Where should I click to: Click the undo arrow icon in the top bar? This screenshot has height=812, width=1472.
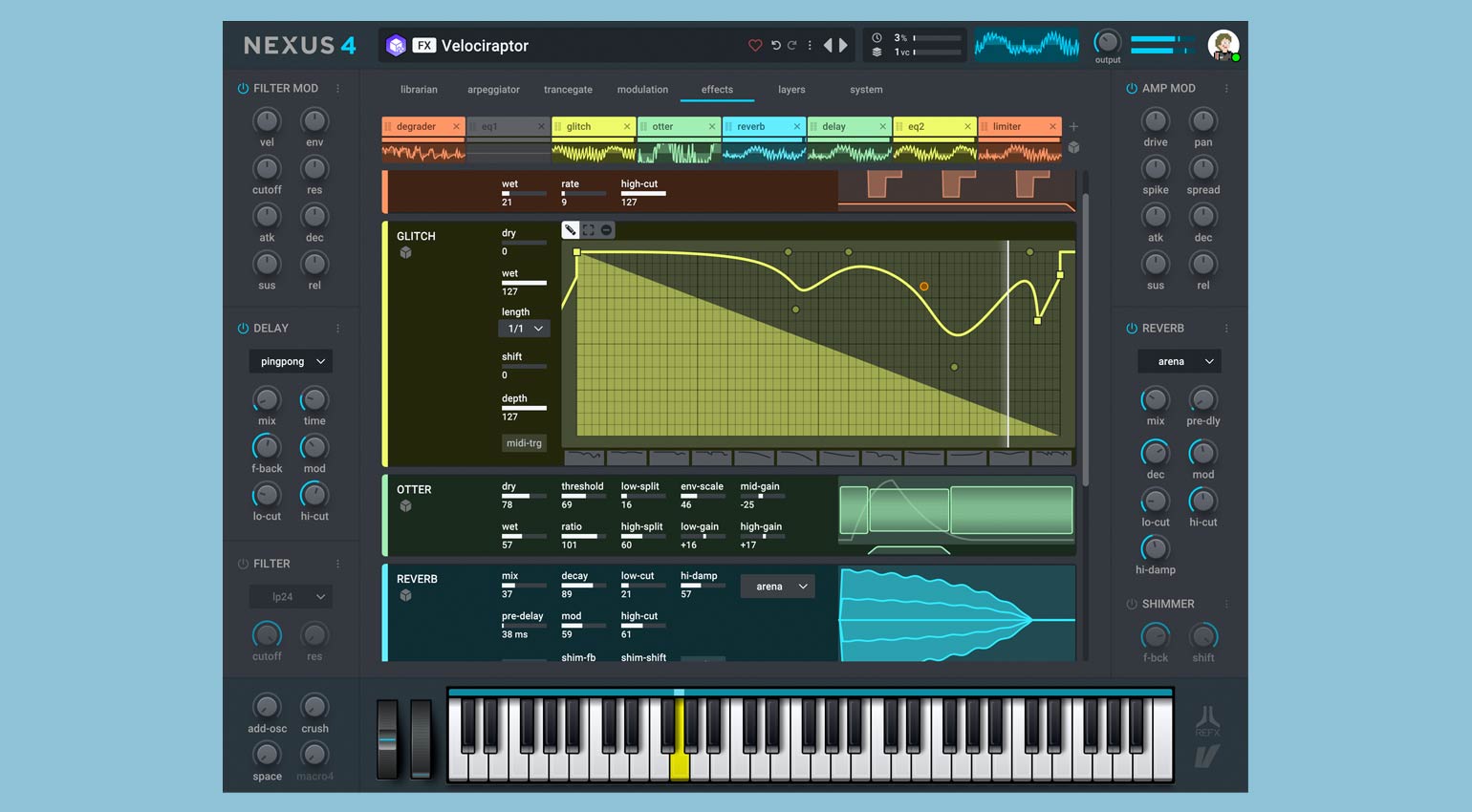coord(776,44)
